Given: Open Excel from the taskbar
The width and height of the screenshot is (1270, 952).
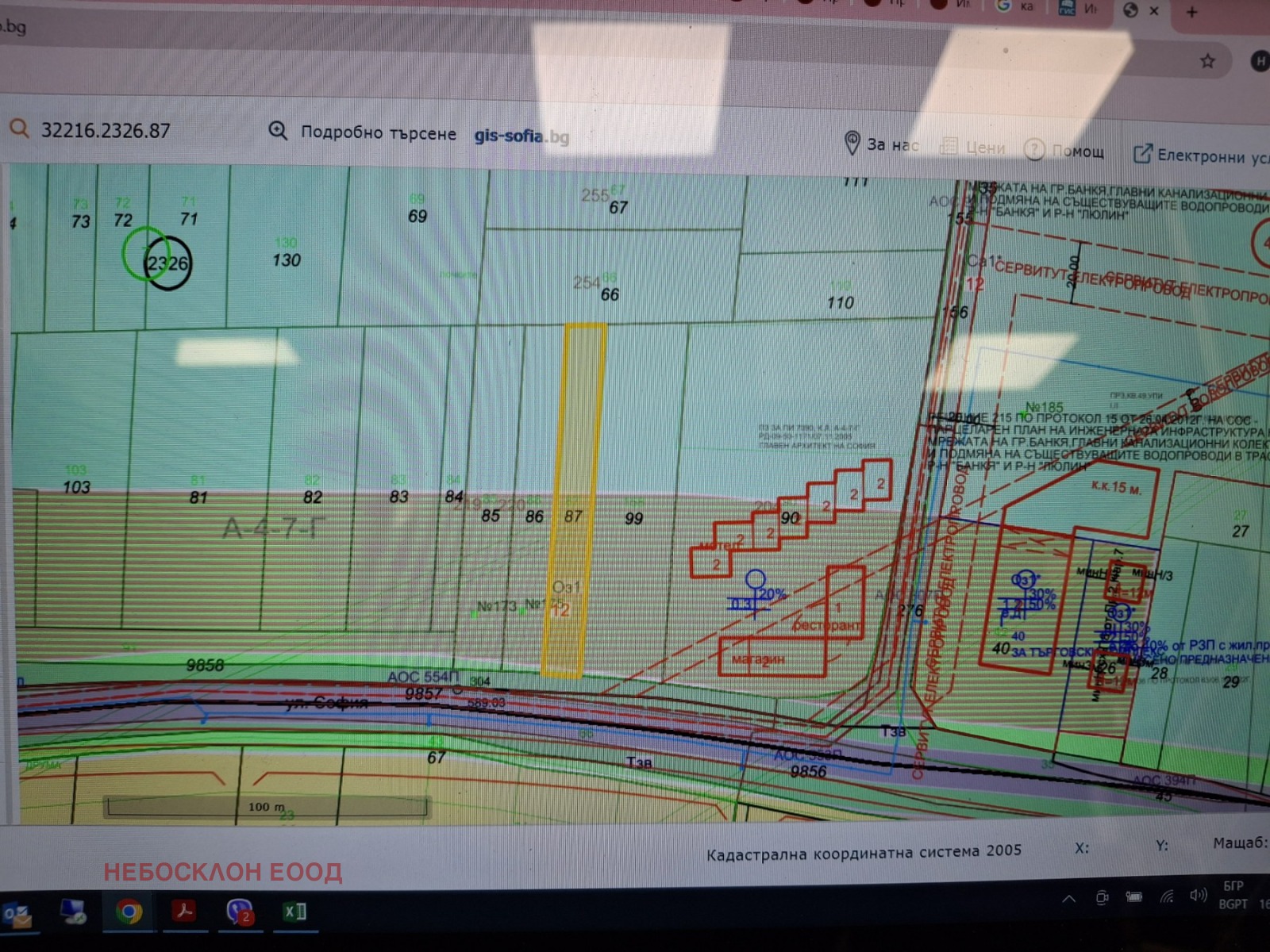Looking at the screenshot, I should [x=294, y=912].
